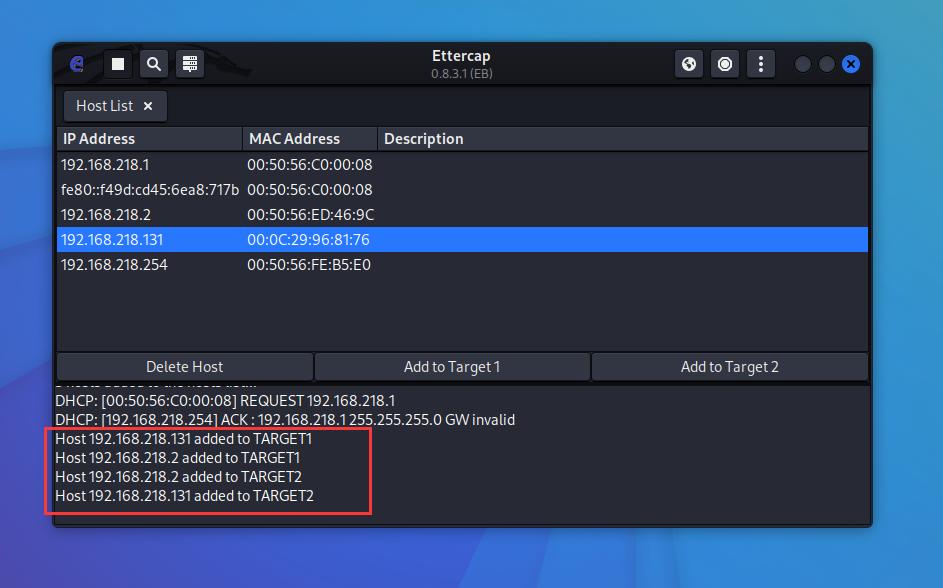Screen dimensions: 943x588
Task: Select the fe80::f49d:cd45:6ea8:717b host row
Action: [462, 190]
